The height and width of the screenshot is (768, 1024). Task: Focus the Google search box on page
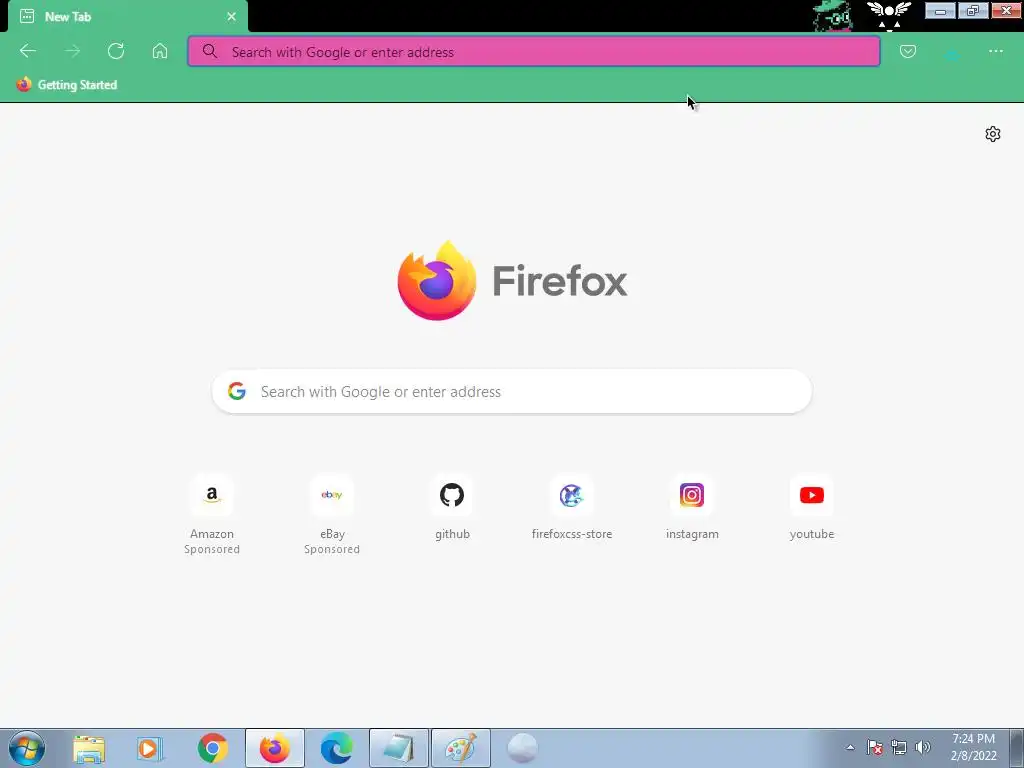(512, 391)
